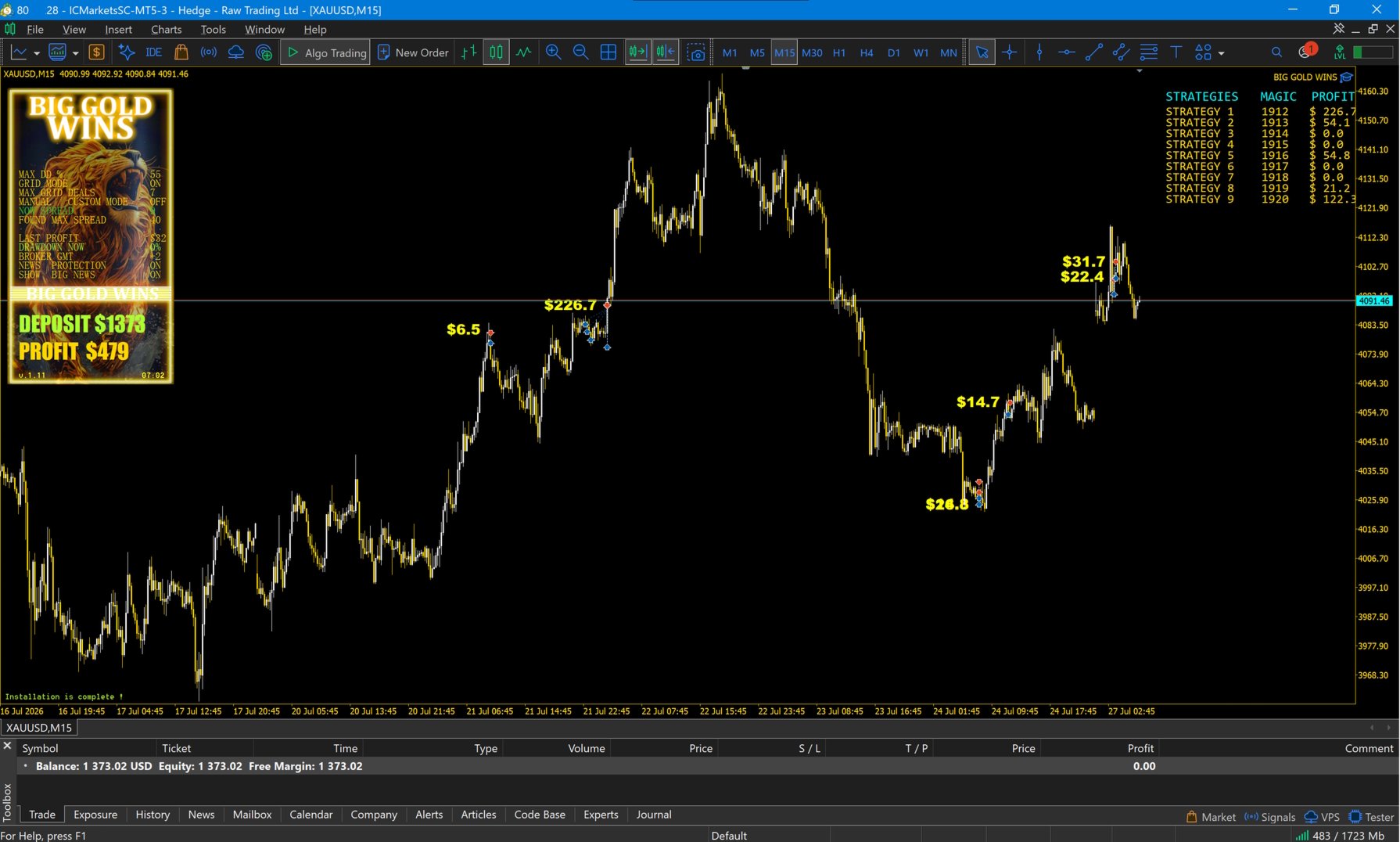Screen dimensions: 1400x842
Task: Open the profiles monitor dropdown arrow
Action: pyautogui.click(x=76, y=53)
